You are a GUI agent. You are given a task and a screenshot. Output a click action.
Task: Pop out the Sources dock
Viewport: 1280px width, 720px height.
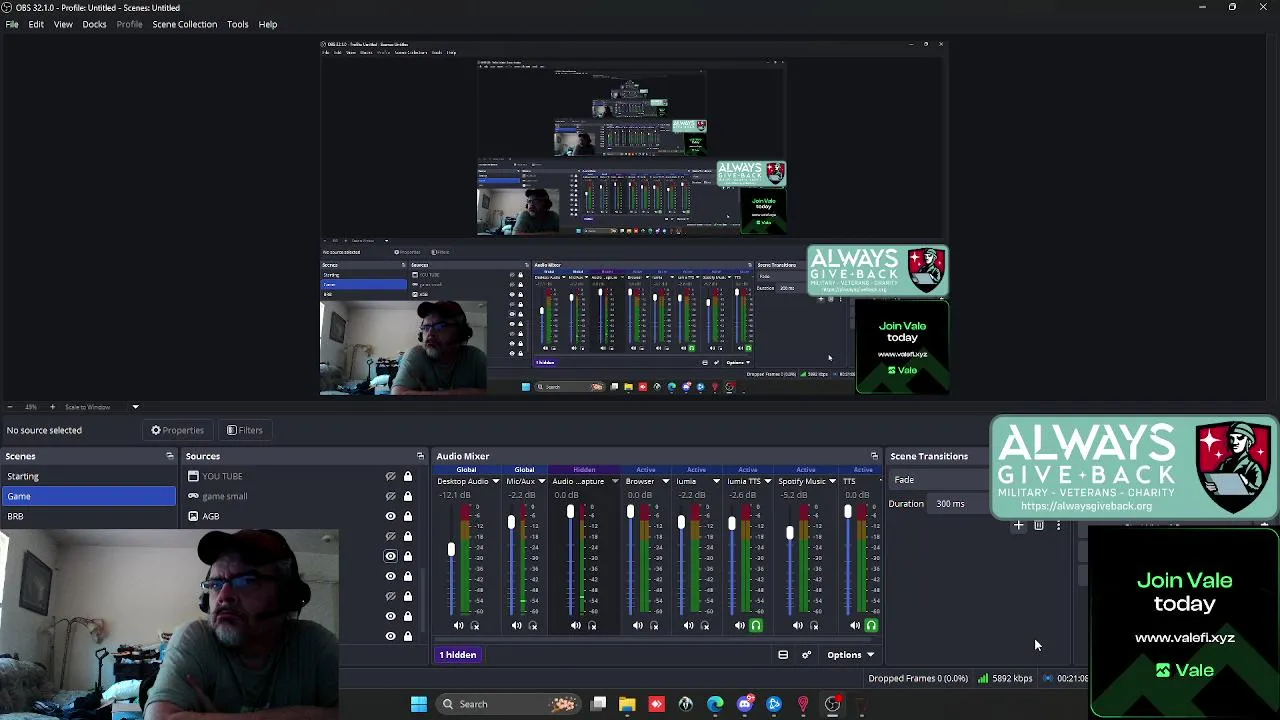click(420, 456)
